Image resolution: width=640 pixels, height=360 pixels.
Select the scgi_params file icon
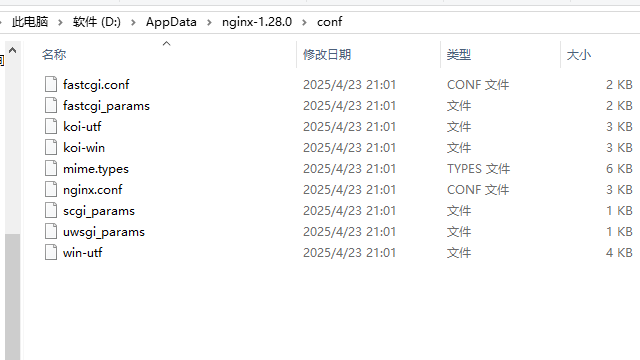(x=51, y=211)
